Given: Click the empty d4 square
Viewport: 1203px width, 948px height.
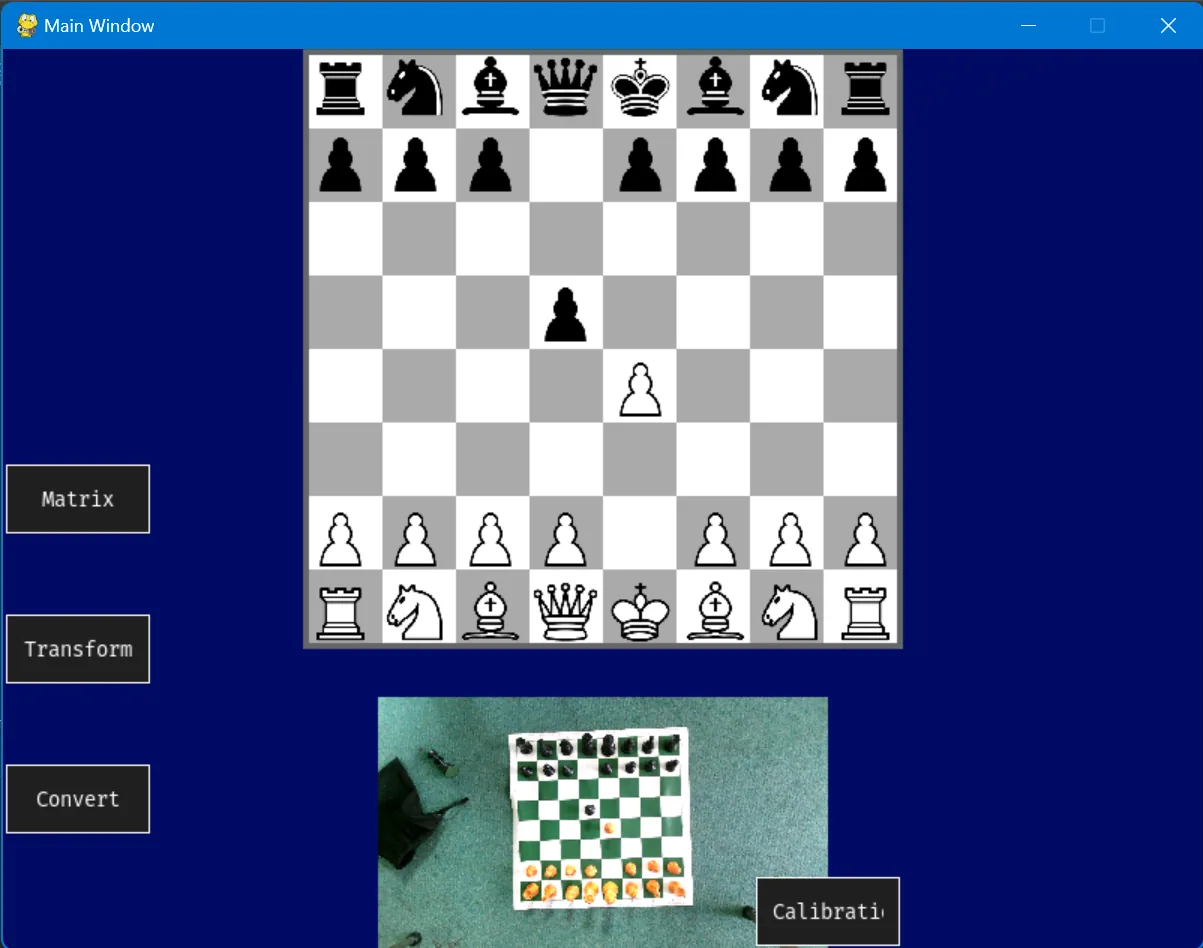Looking at the screenshot, I should 566,385.
